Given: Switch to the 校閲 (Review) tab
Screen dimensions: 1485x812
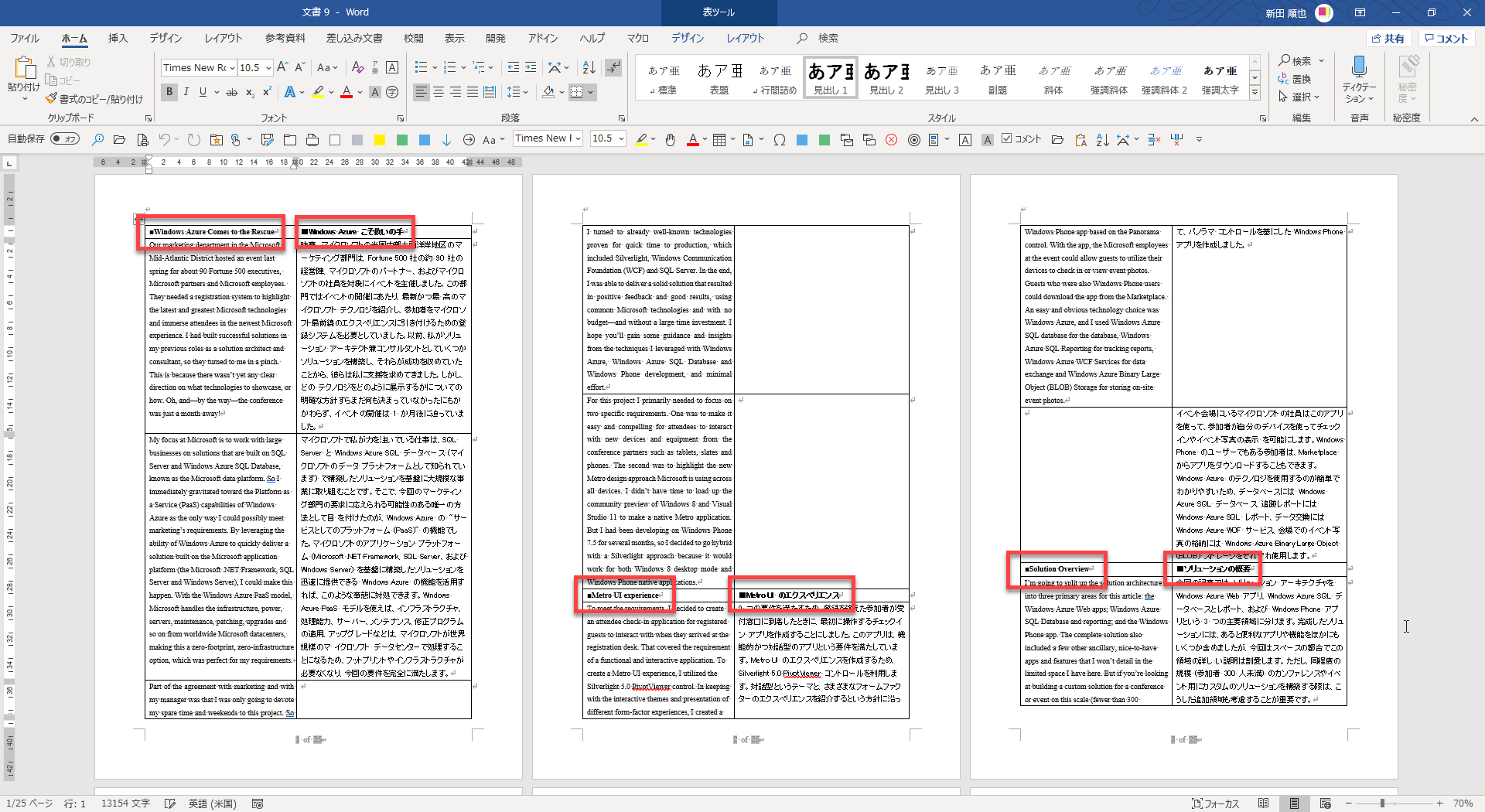Looking at the screenshot, I should pos(413,38).
